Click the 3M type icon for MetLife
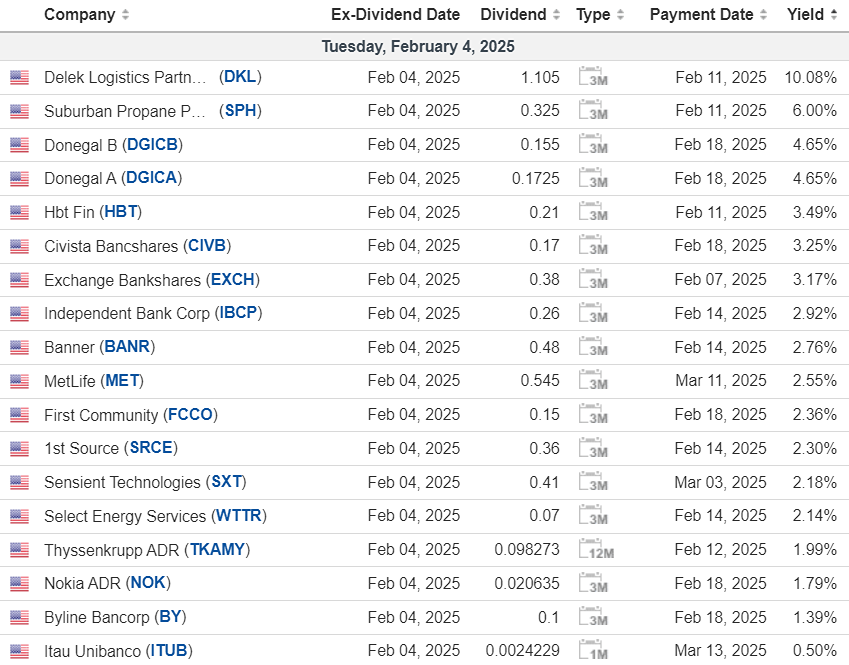This screenshot has height=665, width=849. click(593, 381)
